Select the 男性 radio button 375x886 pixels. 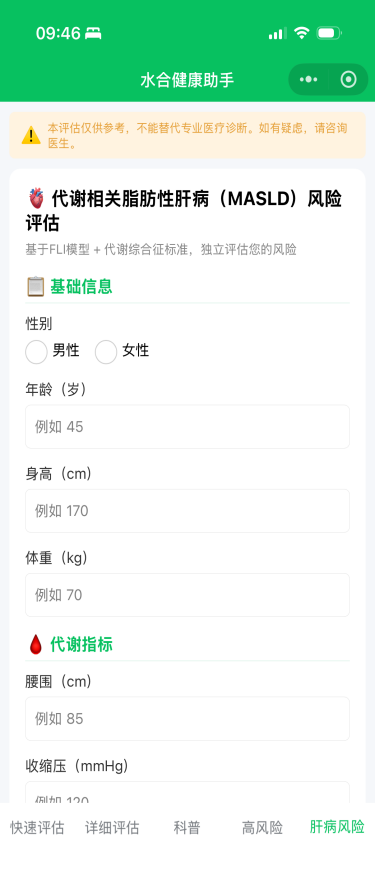coord(36,352)
